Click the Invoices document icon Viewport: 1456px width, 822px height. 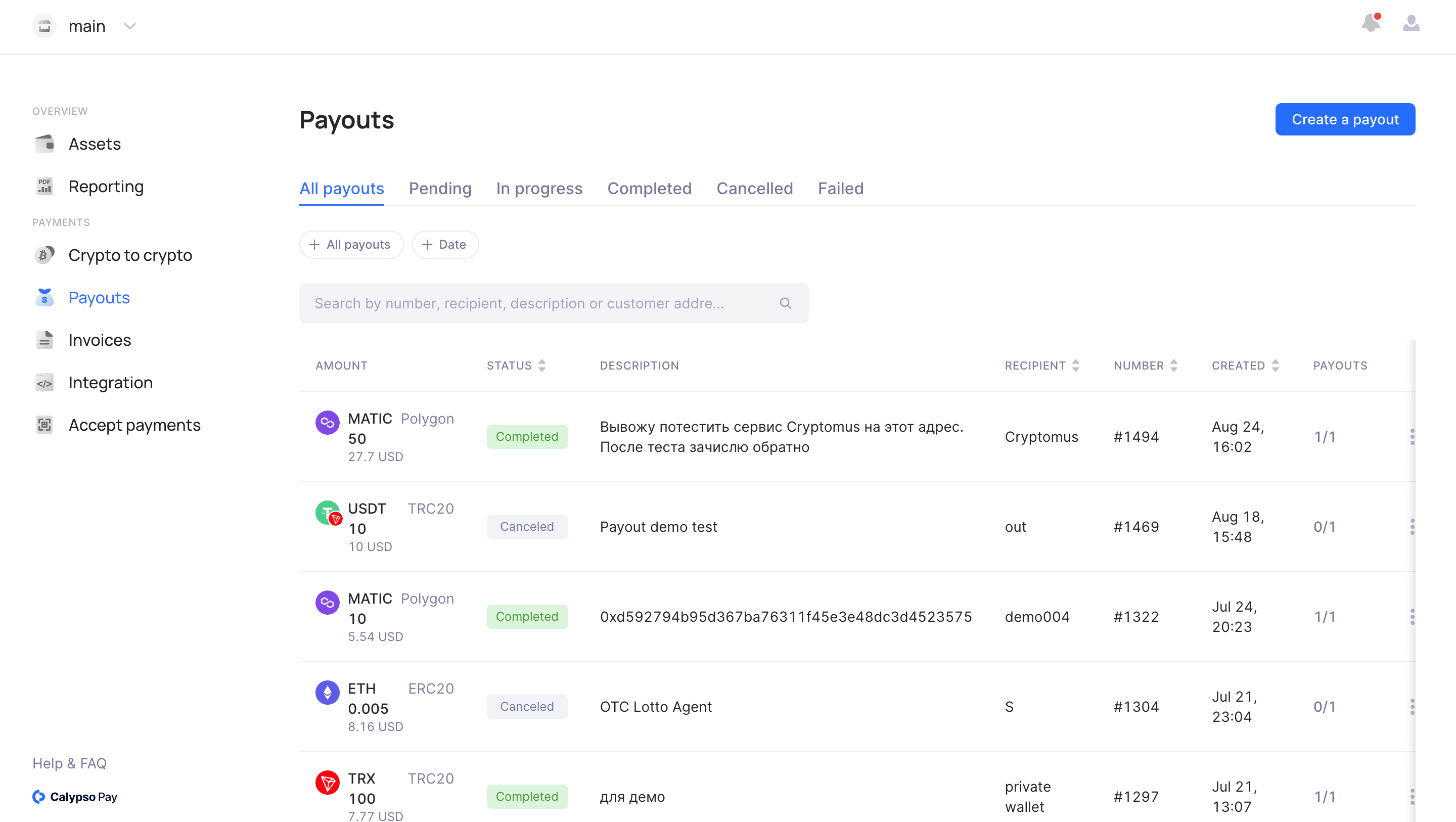[x=44, y=340]
